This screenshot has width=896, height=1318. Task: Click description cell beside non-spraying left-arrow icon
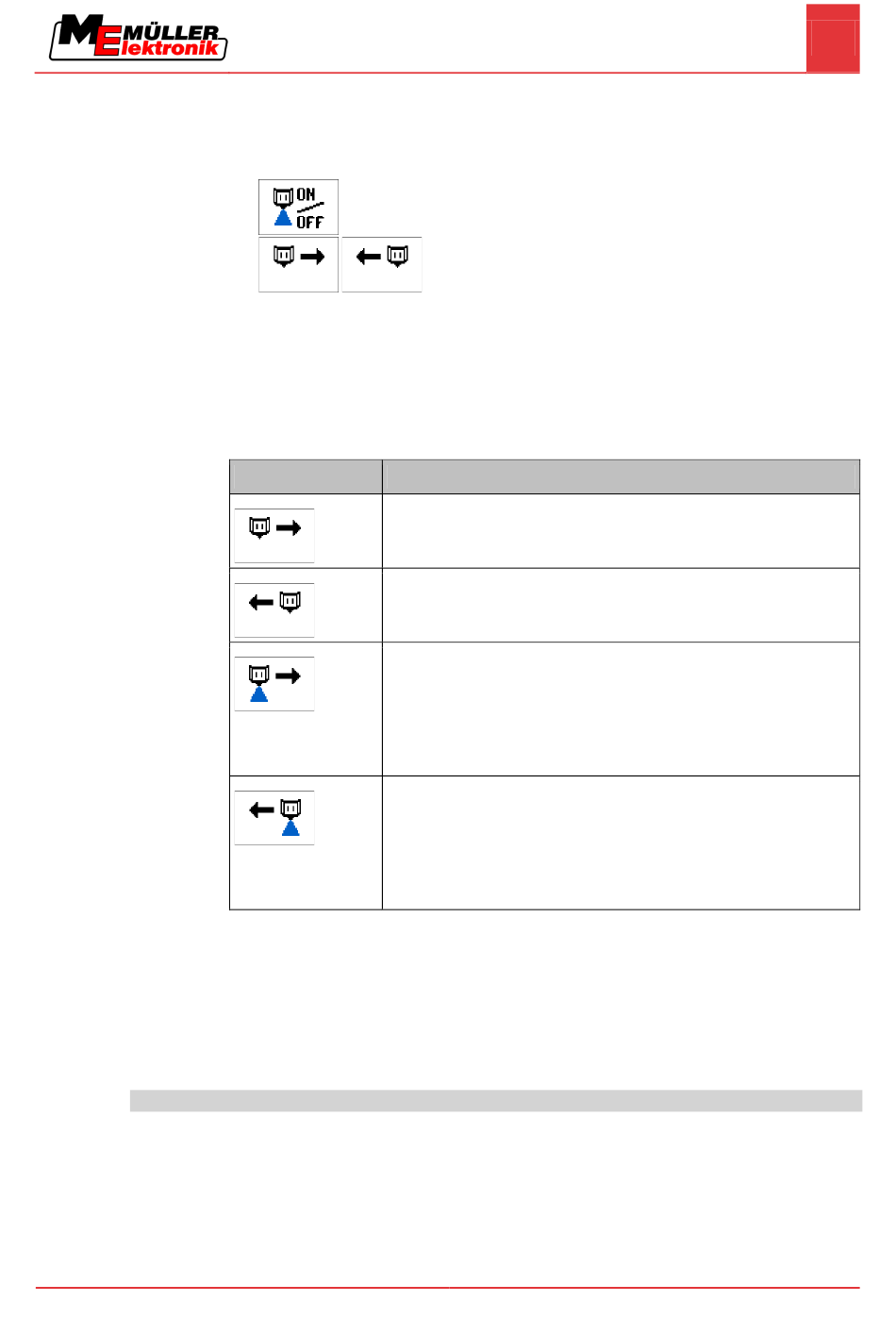[x=621, y=605]
